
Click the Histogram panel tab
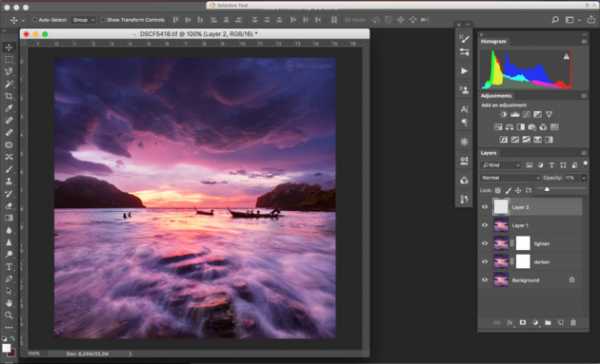point(493,41)
